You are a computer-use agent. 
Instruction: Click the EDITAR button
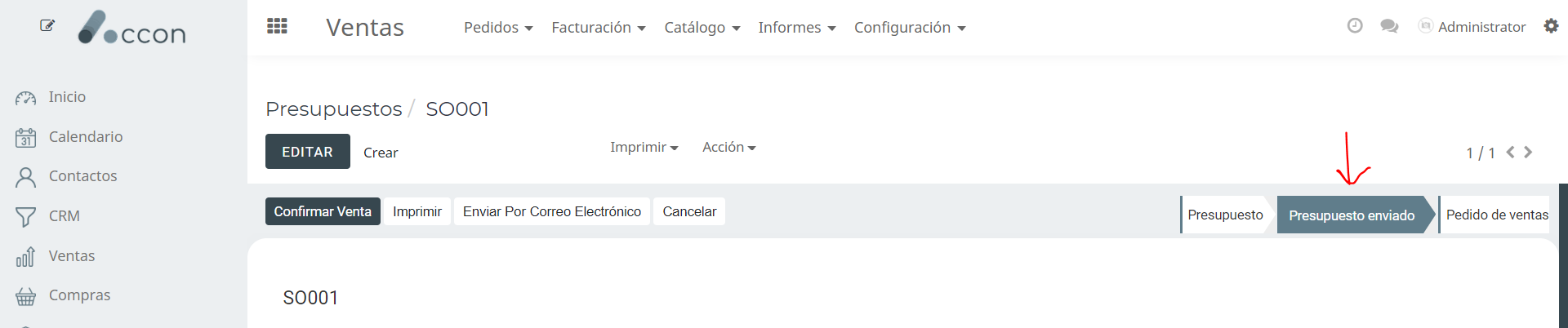pyautogui.click(x=308, y=152)
